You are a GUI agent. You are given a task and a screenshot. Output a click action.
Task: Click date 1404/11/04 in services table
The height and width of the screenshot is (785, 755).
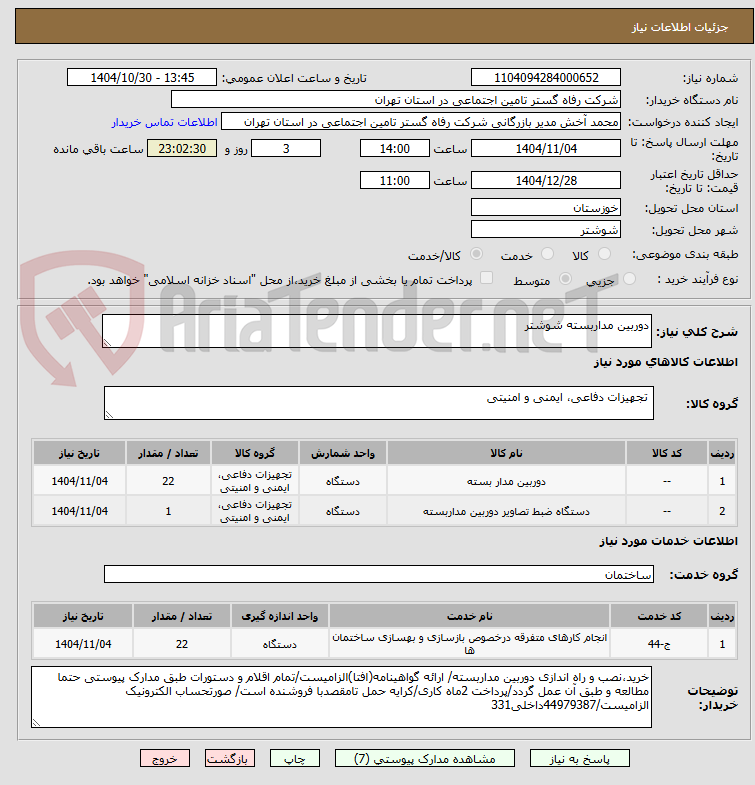(x=83, y=644)
